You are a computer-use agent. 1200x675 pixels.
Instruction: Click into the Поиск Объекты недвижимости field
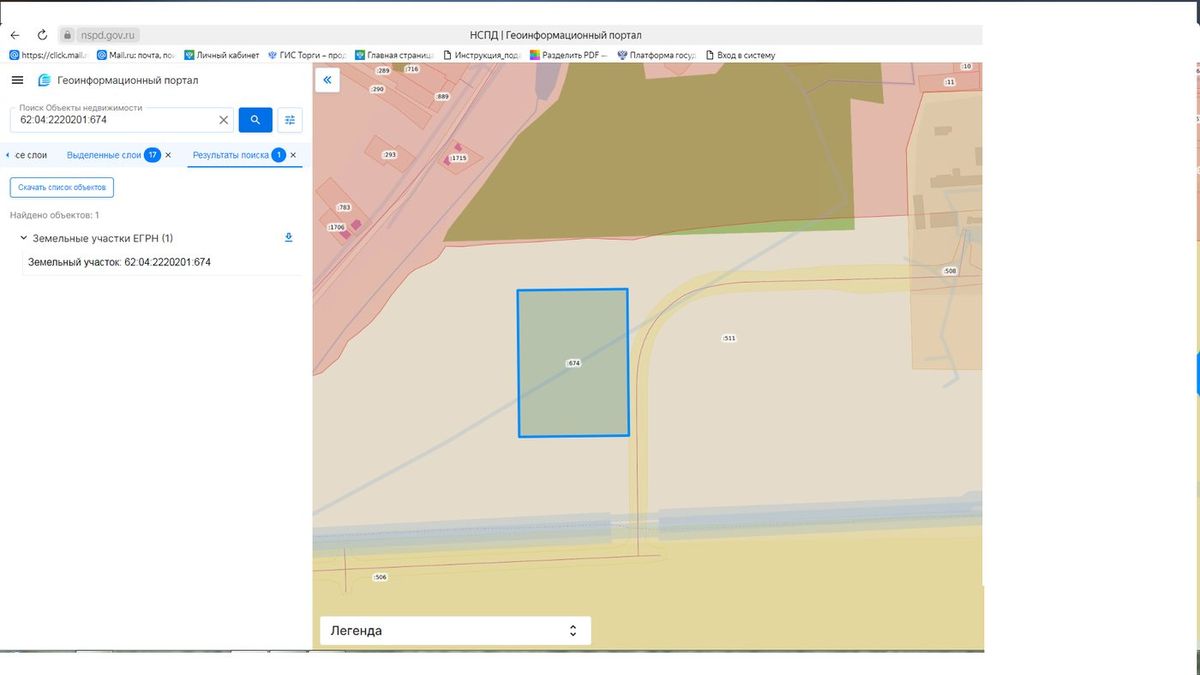[115, 120]
